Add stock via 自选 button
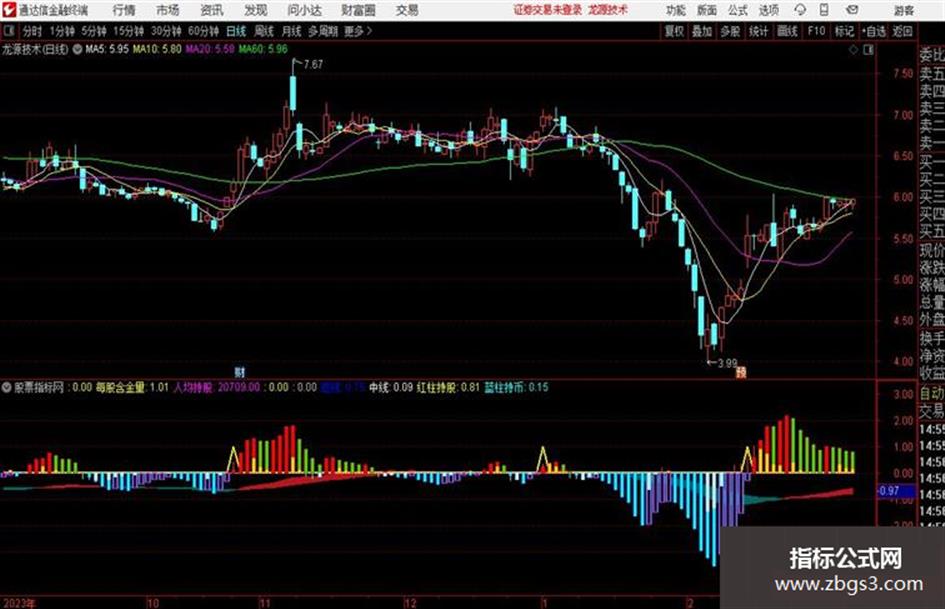This screenshot has height=609, width=945. tap(874, 31)
